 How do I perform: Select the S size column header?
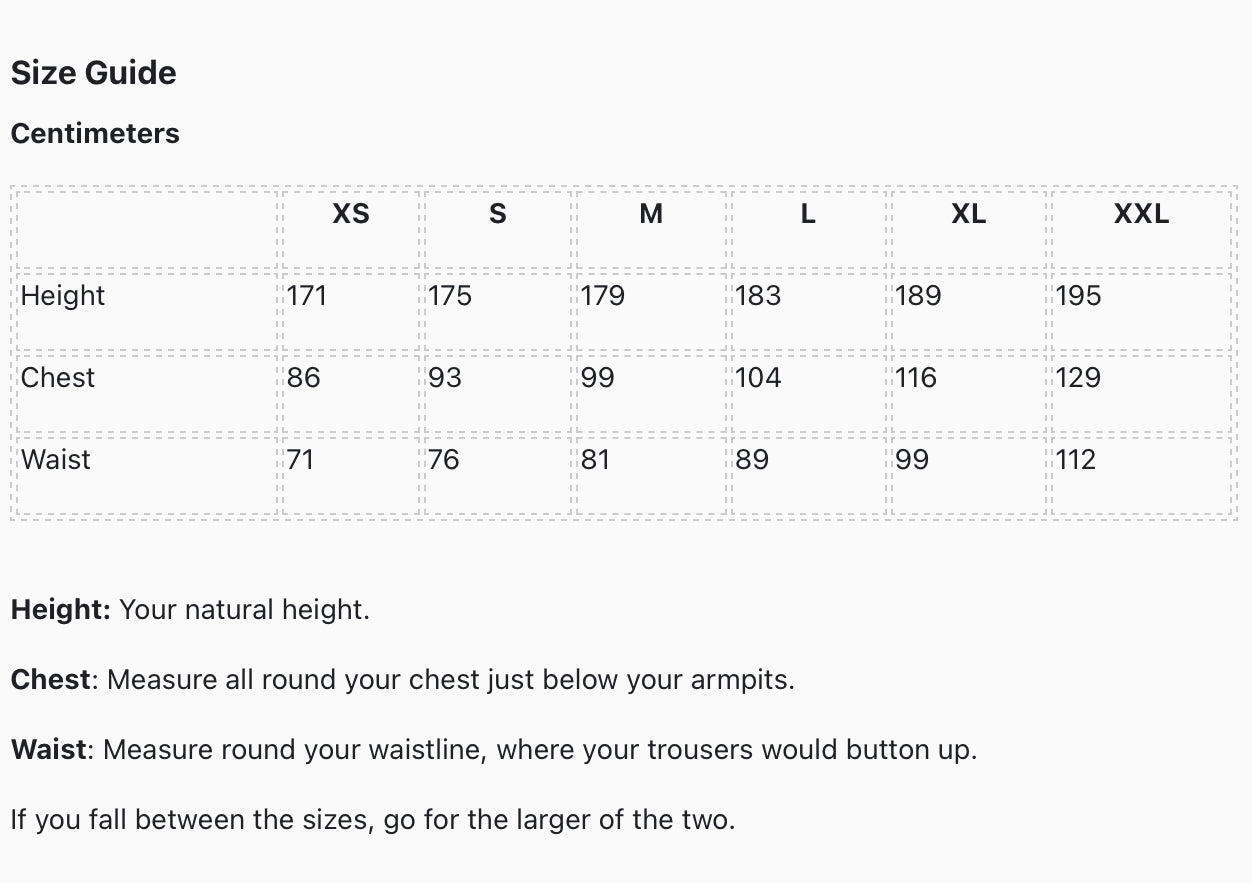pyautogui.click(x=498, y=214)
